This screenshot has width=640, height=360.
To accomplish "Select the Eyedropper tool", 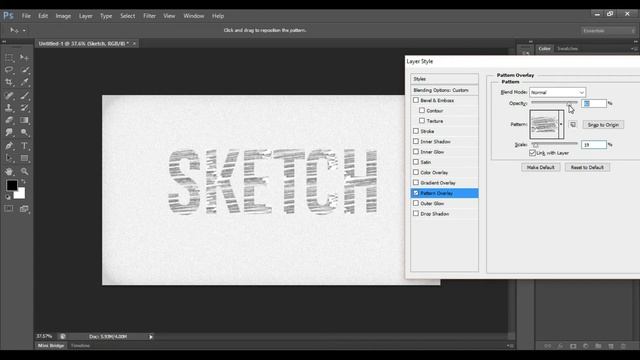I will tap(24, 82).
